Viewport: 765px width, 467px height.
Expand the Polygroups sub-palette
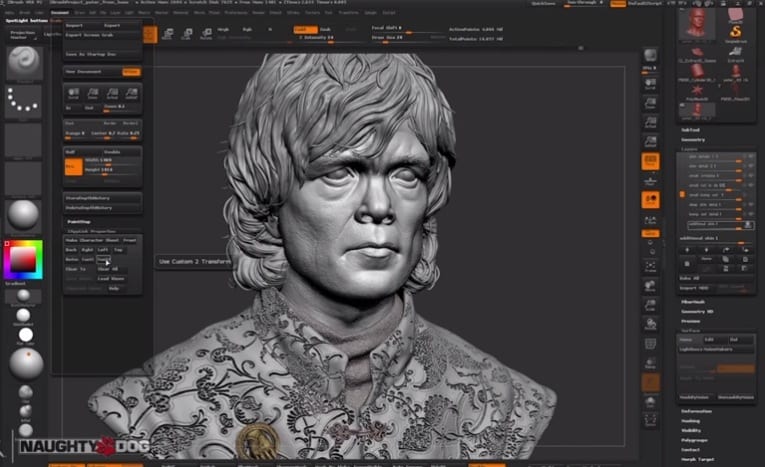coord(694,440)
